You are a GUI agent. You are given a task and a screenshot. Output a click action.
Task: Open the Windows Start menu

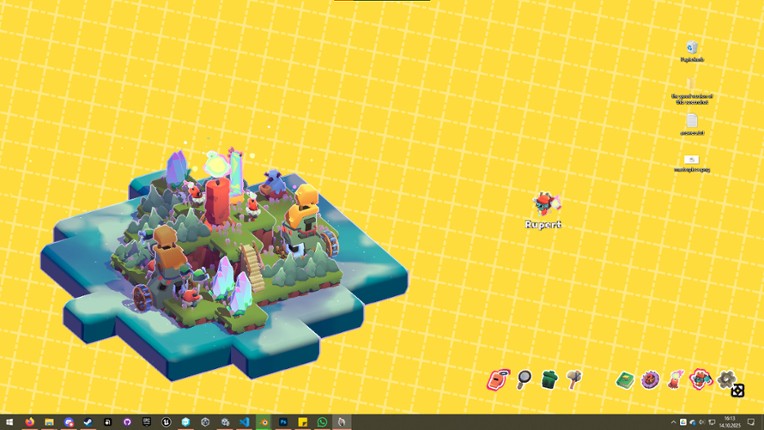(9, 422)
